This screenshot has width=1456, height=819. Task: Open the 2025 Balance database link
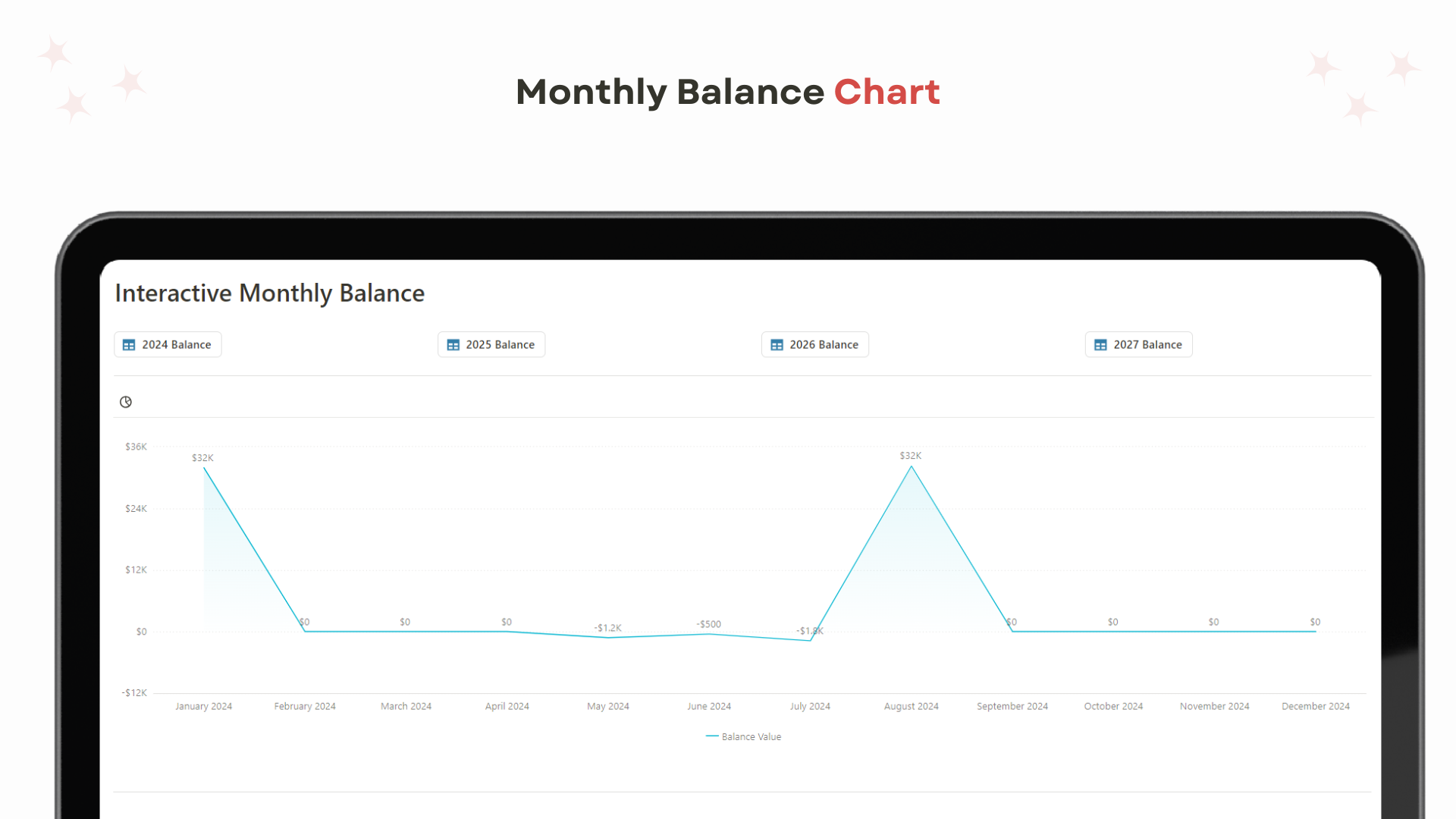pyautogui.click(x=491, y=344)
